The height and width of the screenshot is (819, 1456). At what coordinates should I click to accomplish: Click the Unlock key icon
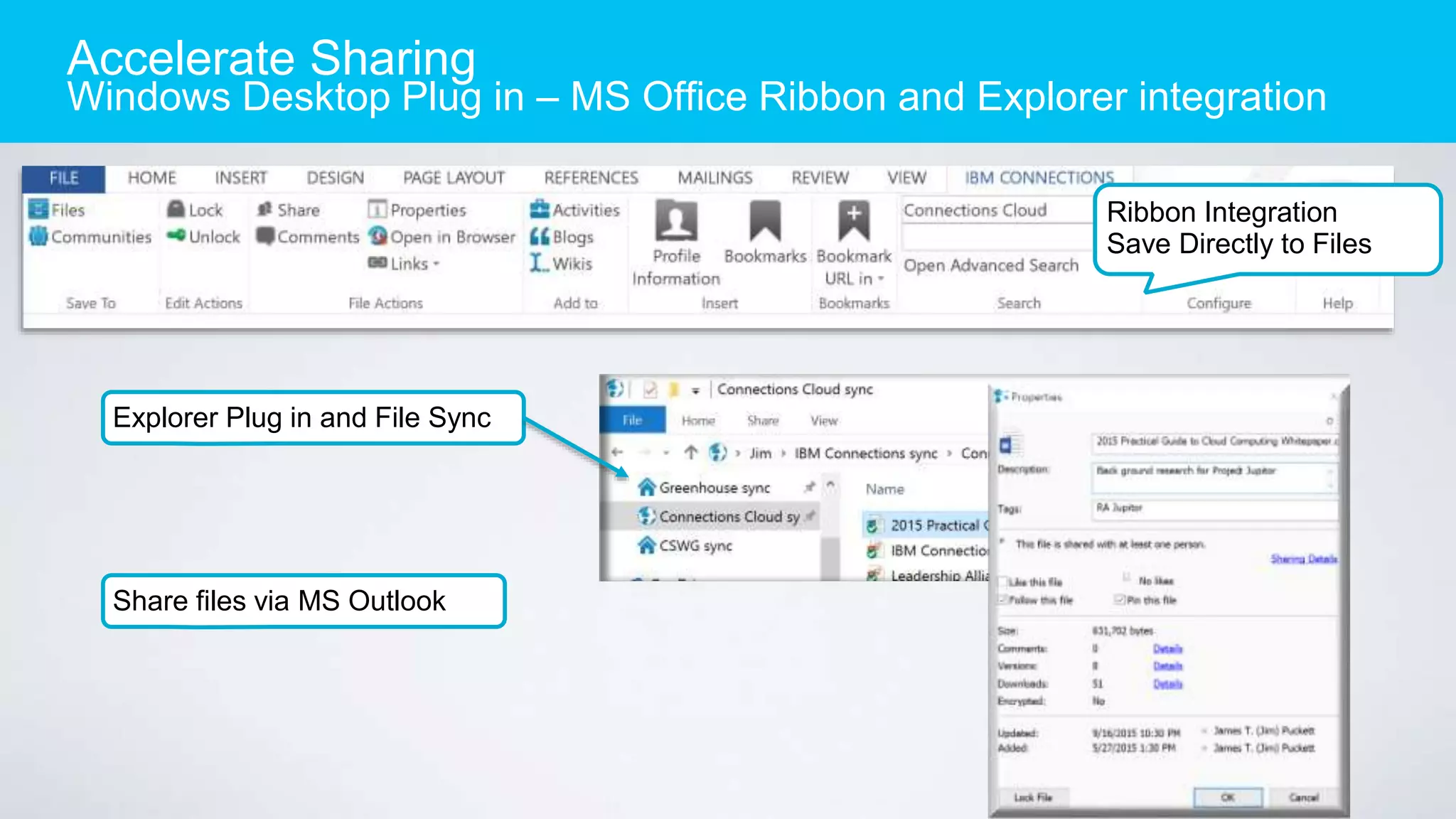point(176,235)
